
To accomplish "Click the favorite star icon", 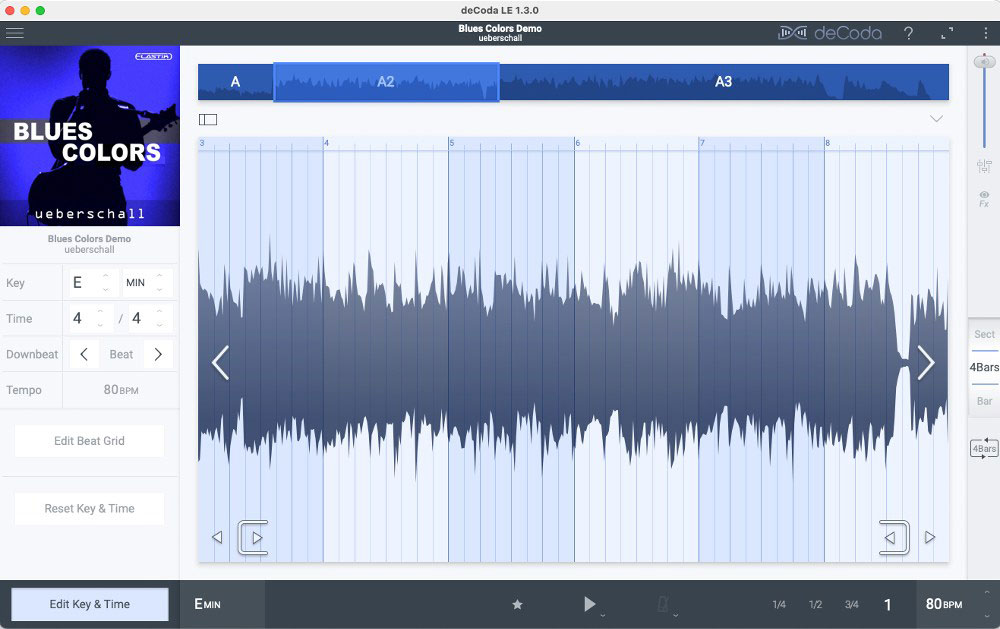I will click(517, 604).
